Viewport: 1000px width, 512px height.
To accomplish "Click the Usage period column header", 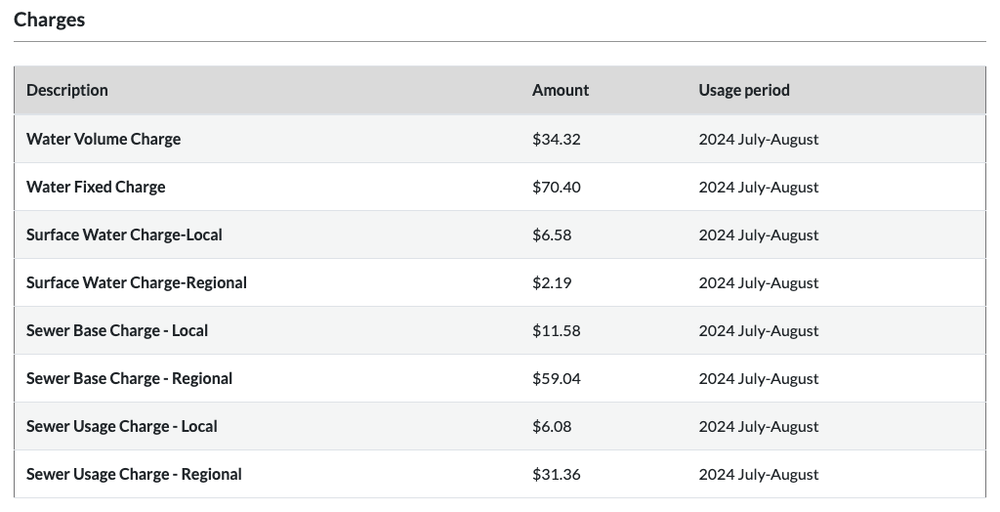I will click(744, 90).
